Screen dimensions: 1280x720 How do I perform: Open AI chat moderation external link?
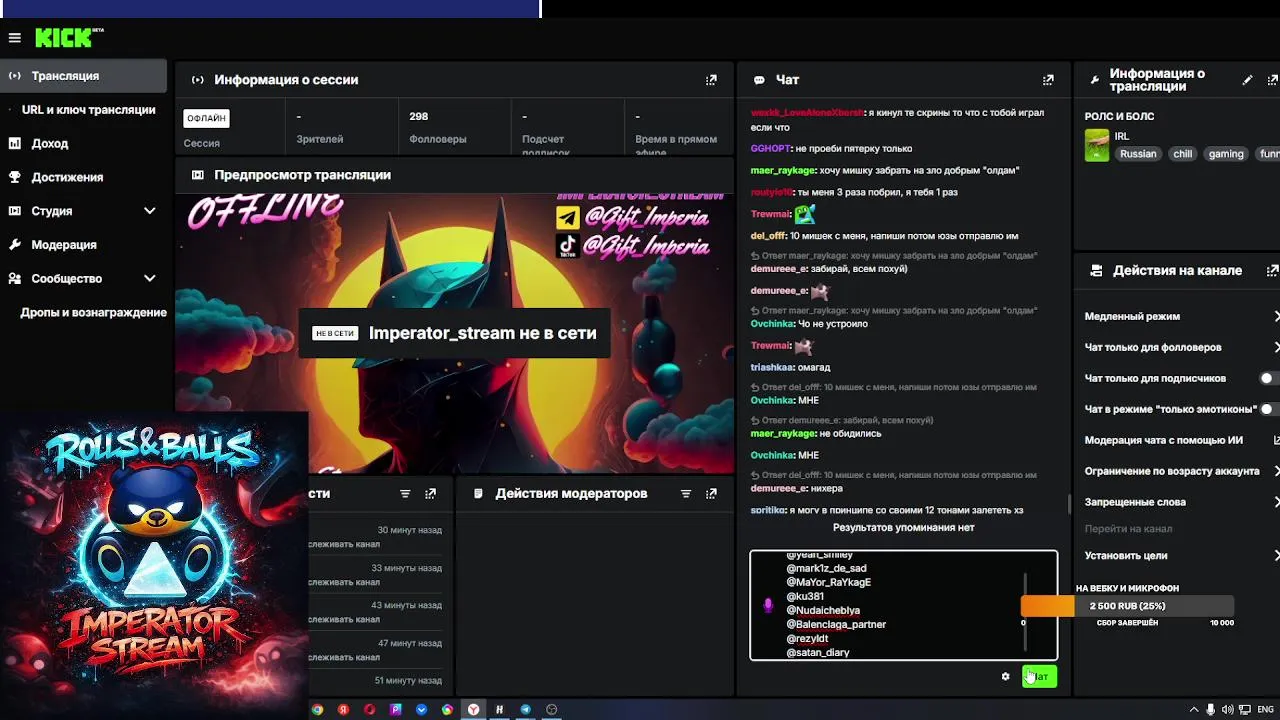tap(1277, 440)
